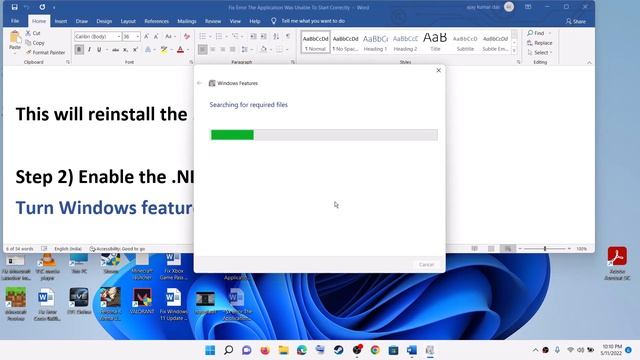Toggle Subscript formatting
The image size is (640, 360).
tap(125, 49)
